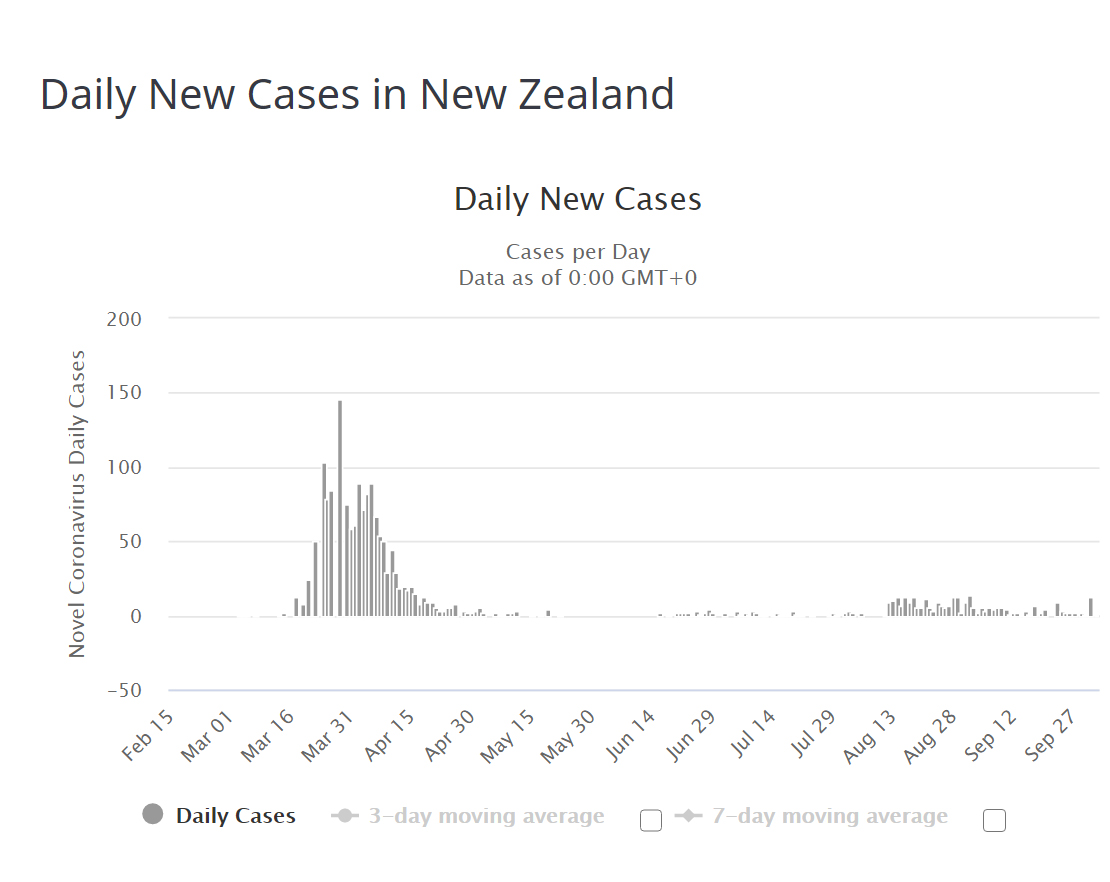Viewport: 1110px width, 882px height.
Task: Show the 3-day moving average series label
Action: point(486,816)
